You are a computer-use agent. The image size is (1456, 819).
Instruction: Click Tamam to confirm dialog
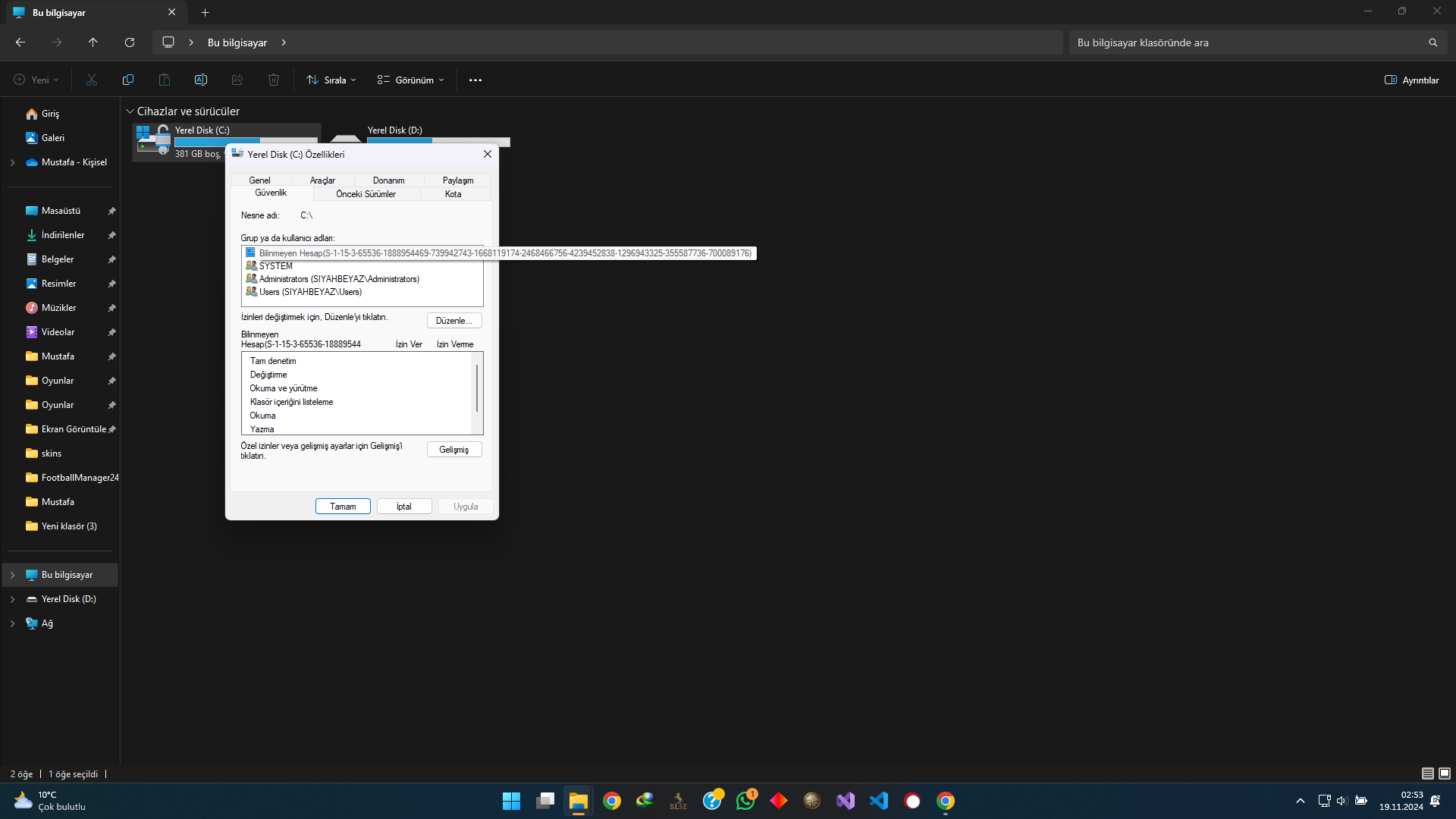coord(343,507)
